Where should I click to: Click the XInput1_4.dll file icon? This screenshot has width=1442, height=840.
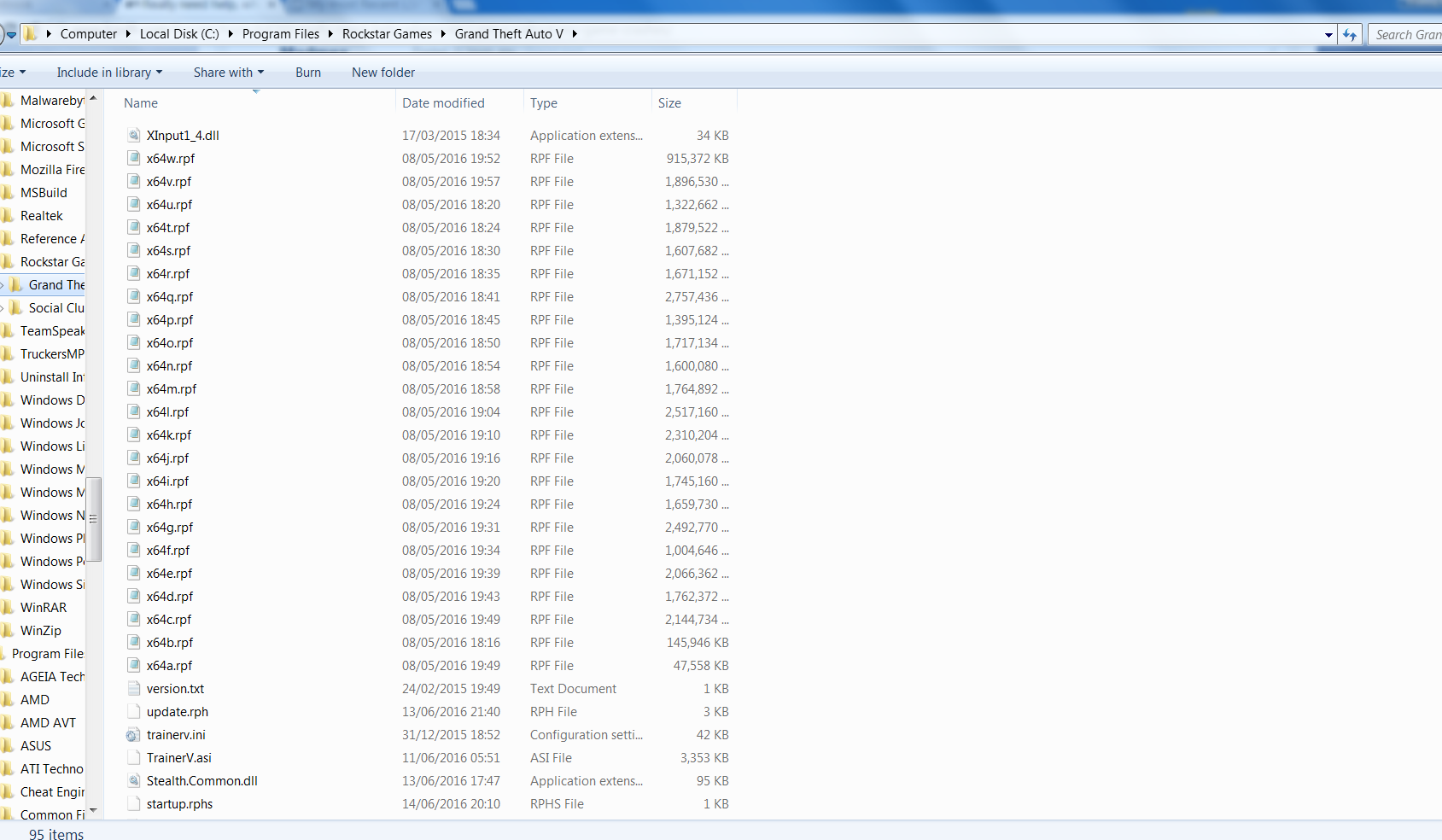[133, 135]
